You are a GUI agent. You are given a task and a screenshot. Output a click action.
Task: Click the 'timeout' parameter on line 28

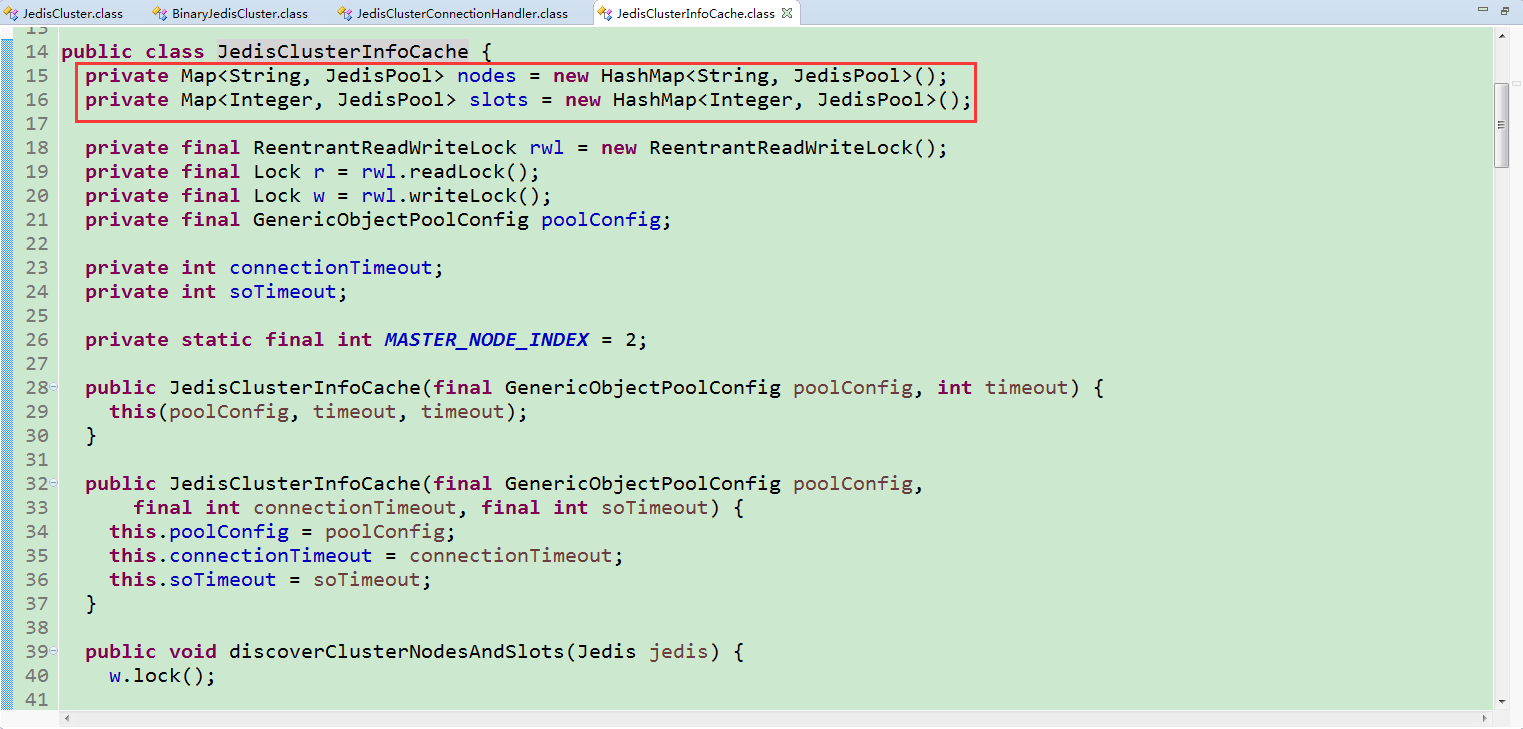tap(1027, 388)
